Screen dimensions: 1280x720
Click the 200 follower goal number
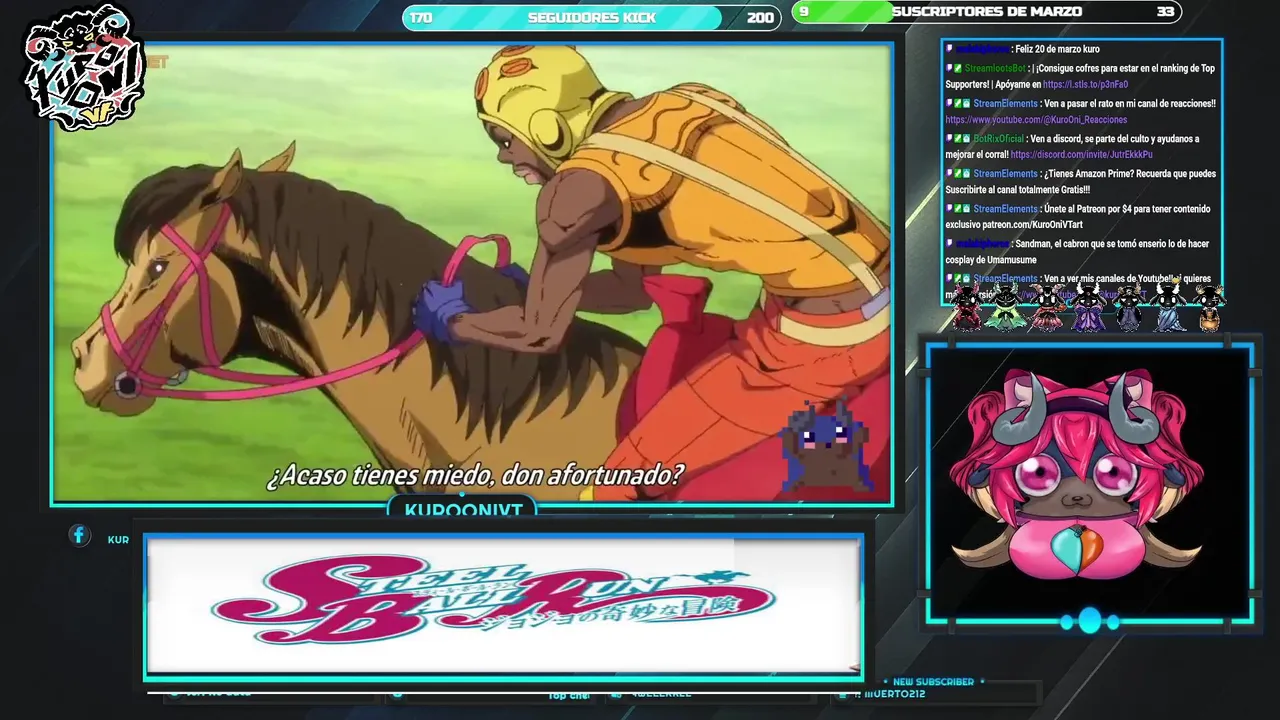pyautogui.click(x=760, y=18)
